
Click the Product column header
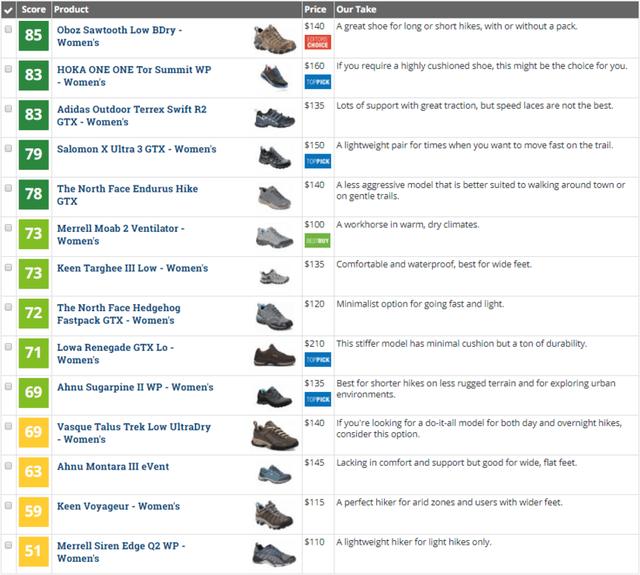71,9
